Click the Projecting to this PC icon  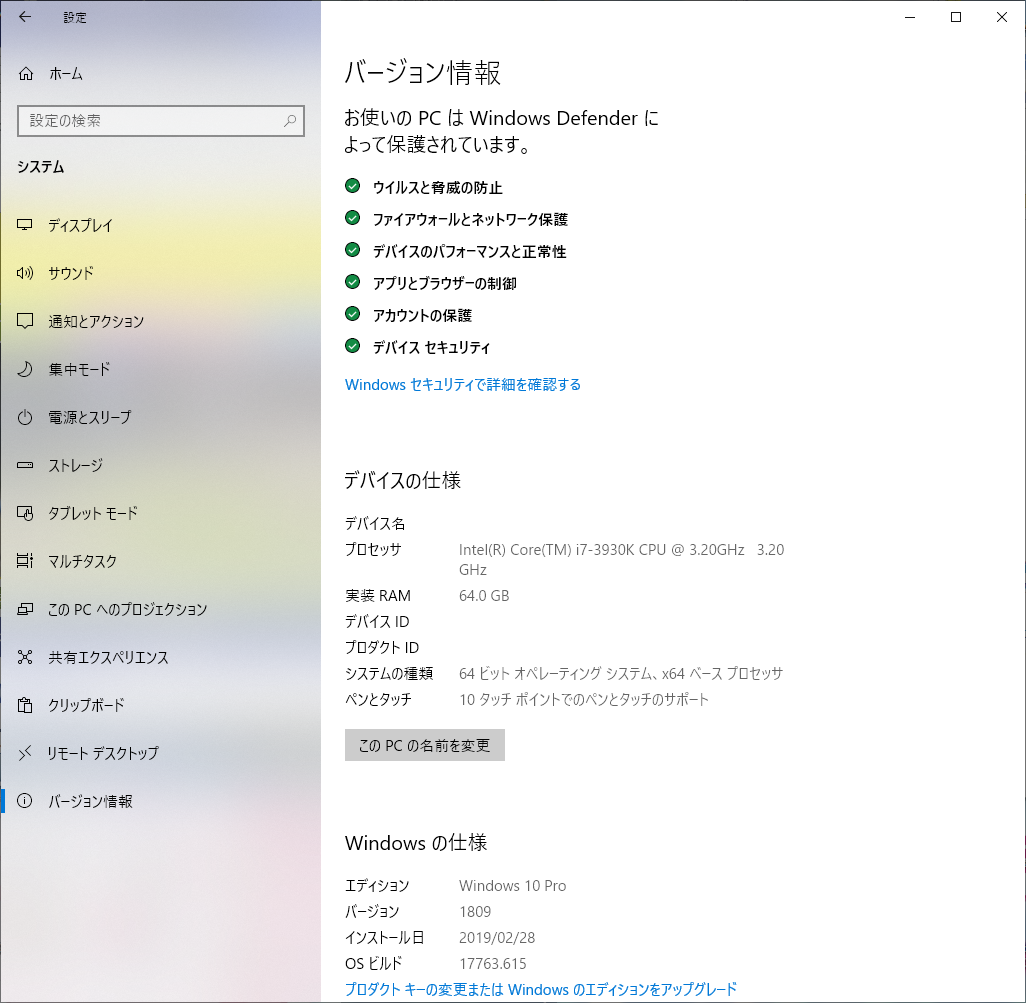point(25,609)
